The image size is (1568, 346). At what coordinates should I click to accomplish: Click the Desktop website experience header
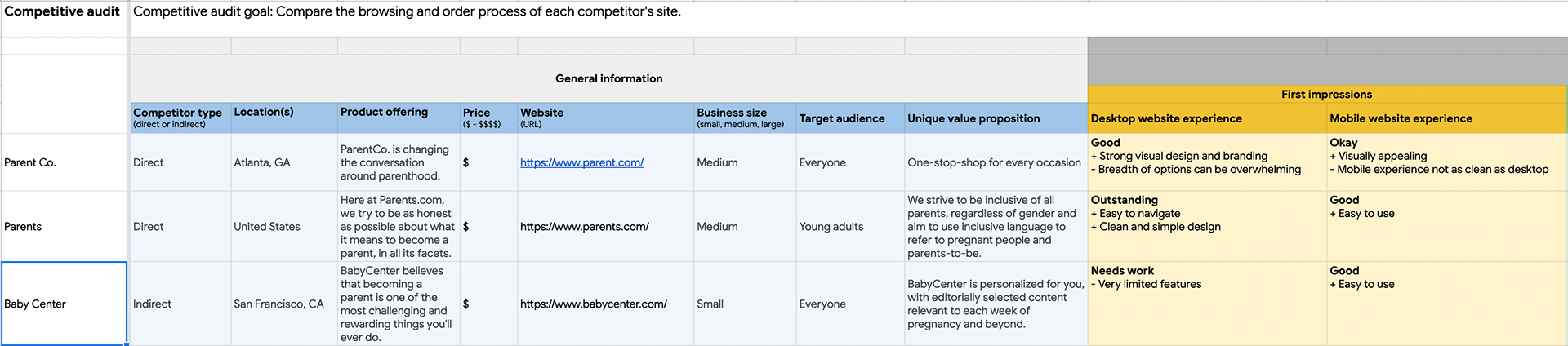(x=1207, y=118)
